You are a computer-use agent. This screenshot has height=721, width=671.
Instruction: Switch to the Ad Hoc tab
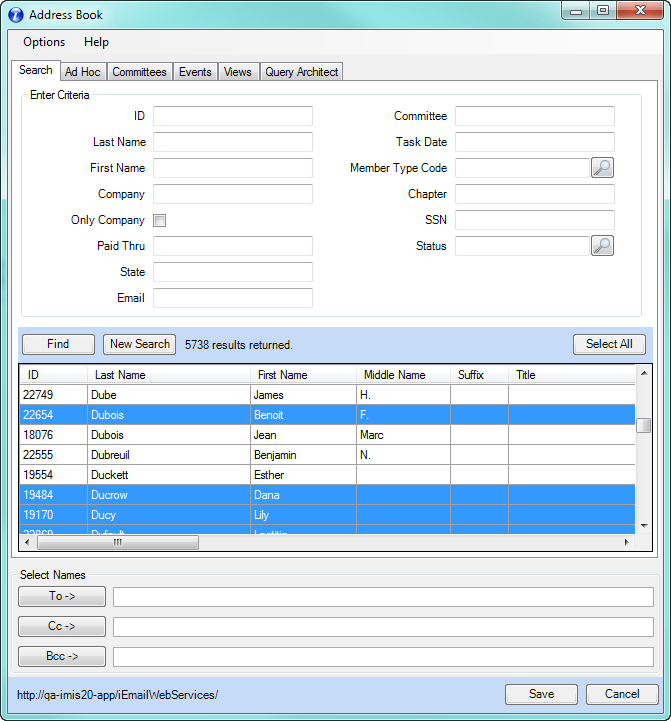click(x=83, y=72)
